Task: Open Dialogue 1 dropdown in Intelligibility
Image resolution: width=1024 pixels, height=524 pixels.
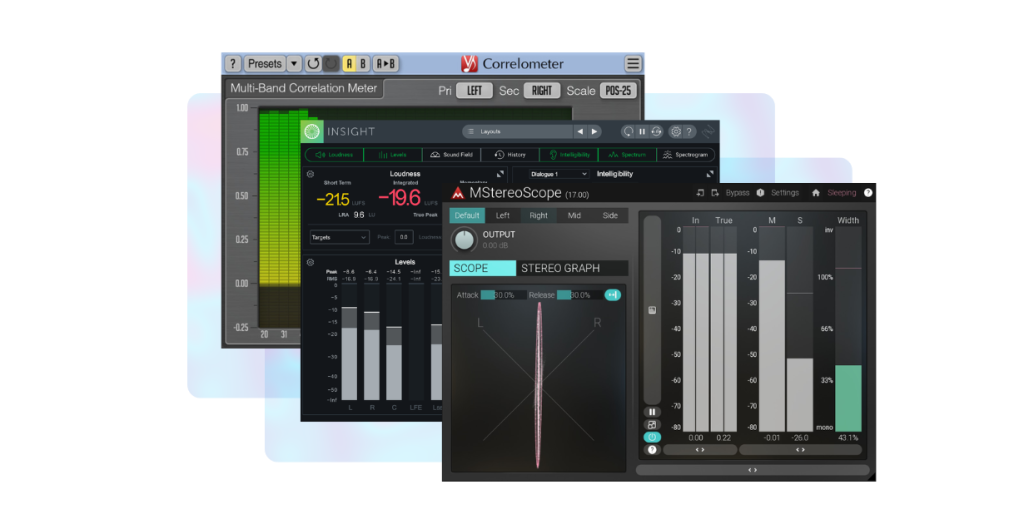Action: (558, 174)
